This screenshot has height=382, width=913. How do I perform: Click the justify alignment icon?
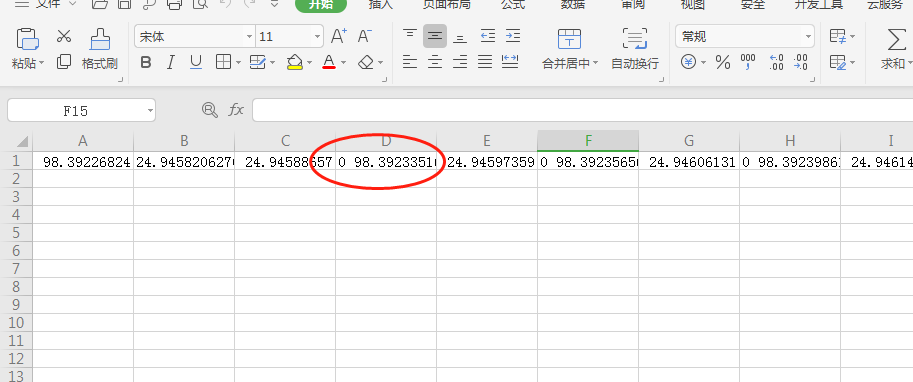485,61
